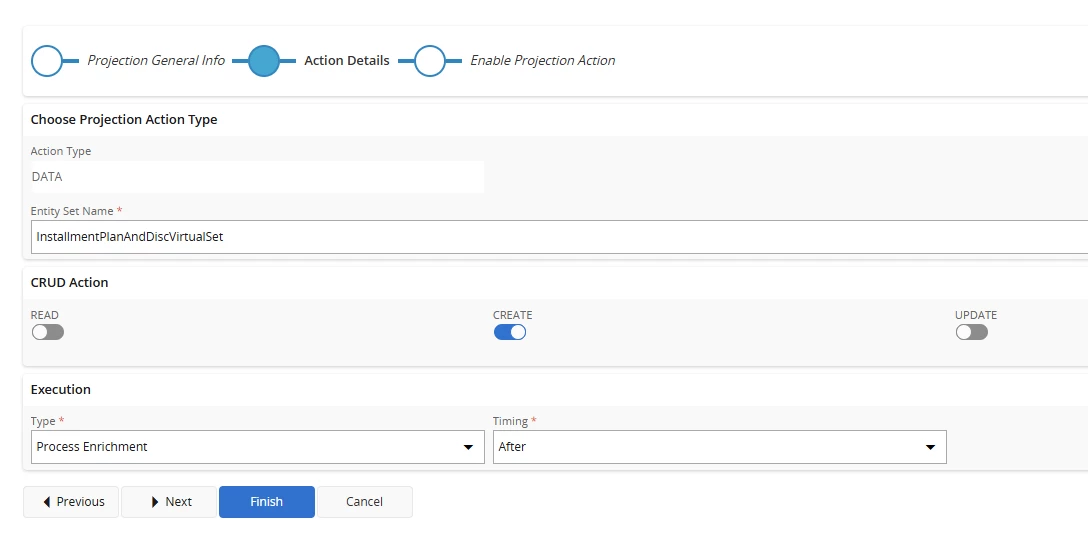Click the Entity Set Name input field
The width and height of the screenshot is (1088, 550).
[x=559, y=237]
